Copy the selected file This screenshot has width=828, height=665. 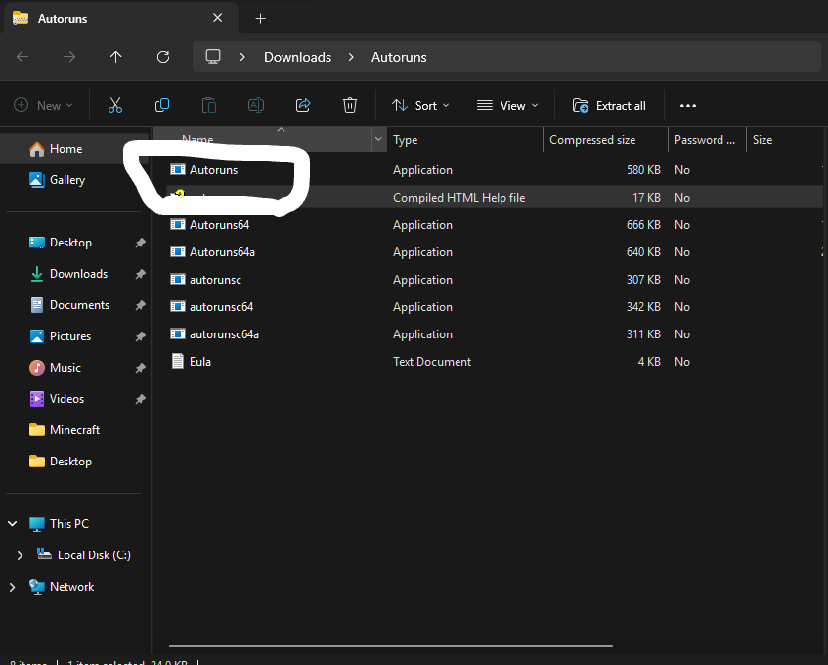click(162, 106)
